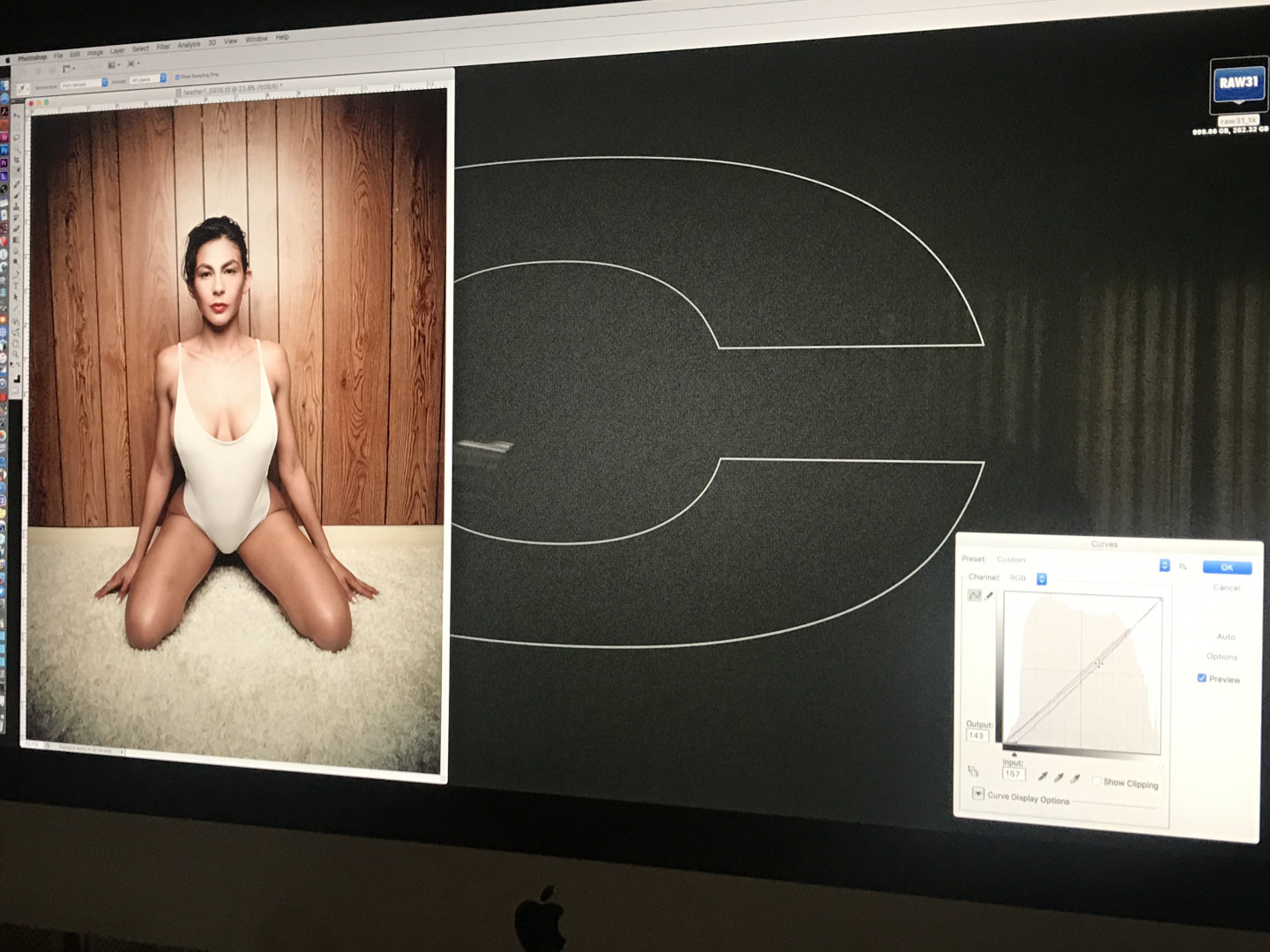Open the 3D menu
Screen dimensions: 1270x952
click(212, 43)
